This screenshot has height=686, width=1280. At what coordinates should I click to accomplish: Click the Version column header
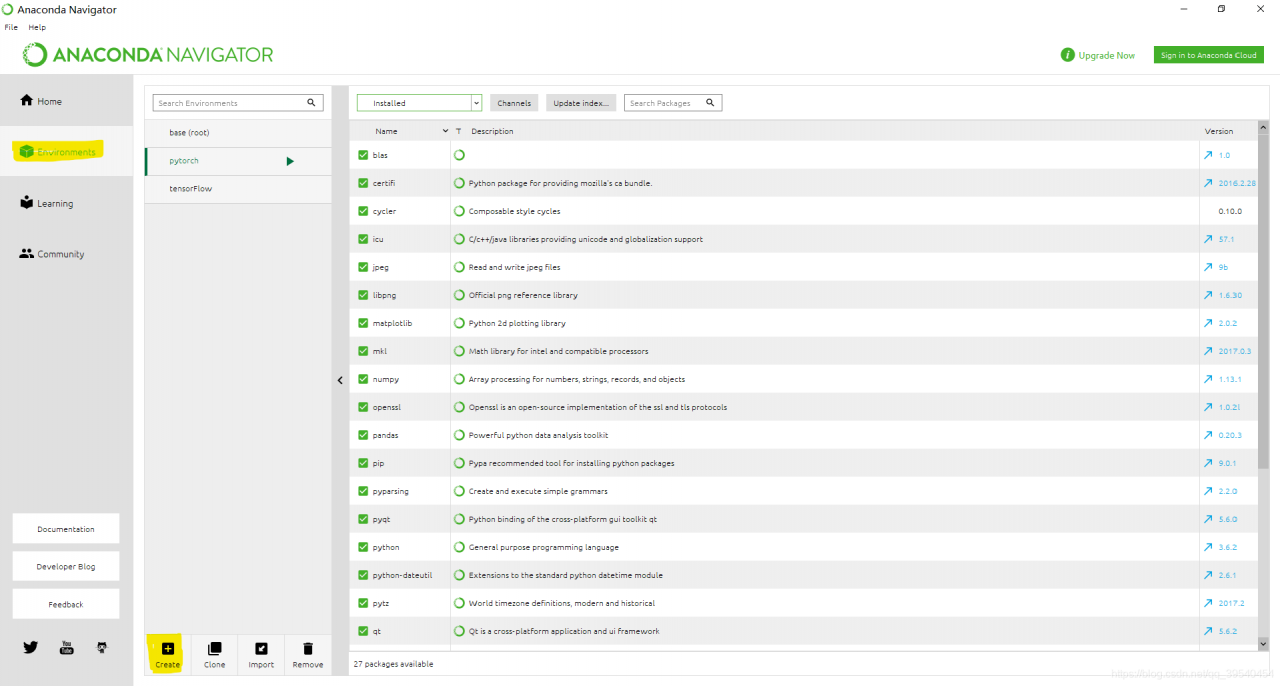(x=1219, y=131)
